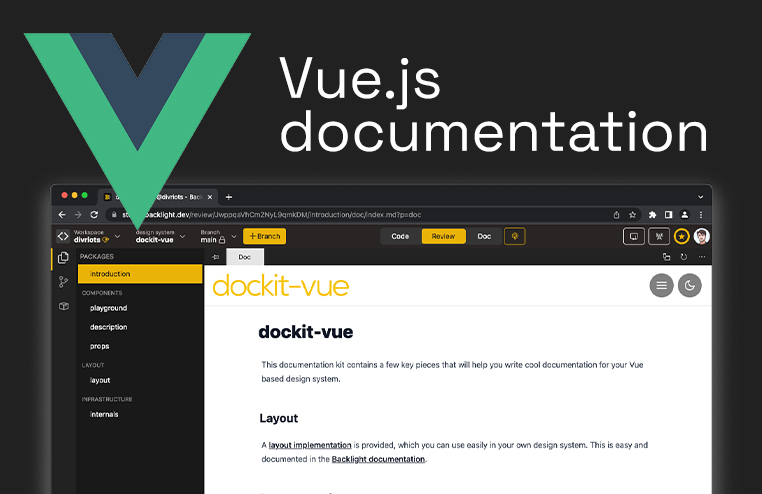762x494 pixels.
Task: Select the Doc tab in preview pane
Action: tap(244, 257)
